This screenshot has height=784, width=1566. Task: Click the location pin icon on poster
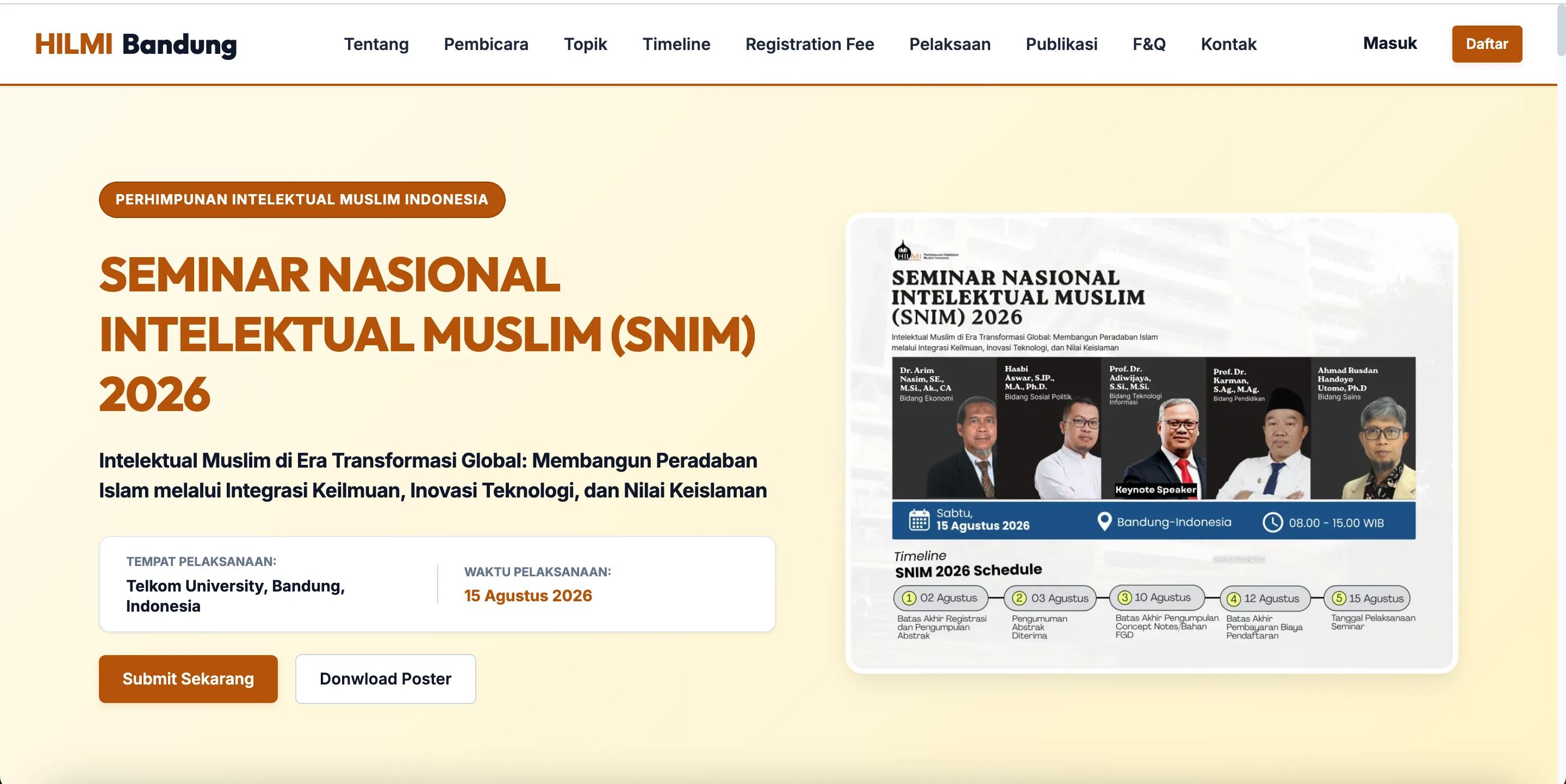(1104, 521)
